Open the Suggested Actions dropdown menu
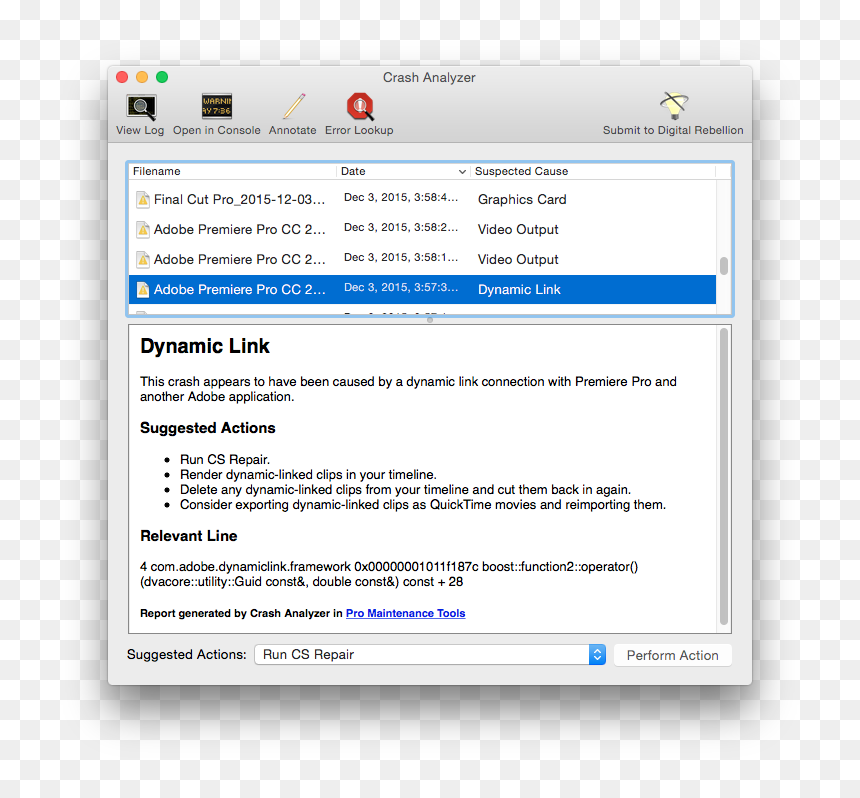Screen dimensions: 860x798 click(430, 655)
